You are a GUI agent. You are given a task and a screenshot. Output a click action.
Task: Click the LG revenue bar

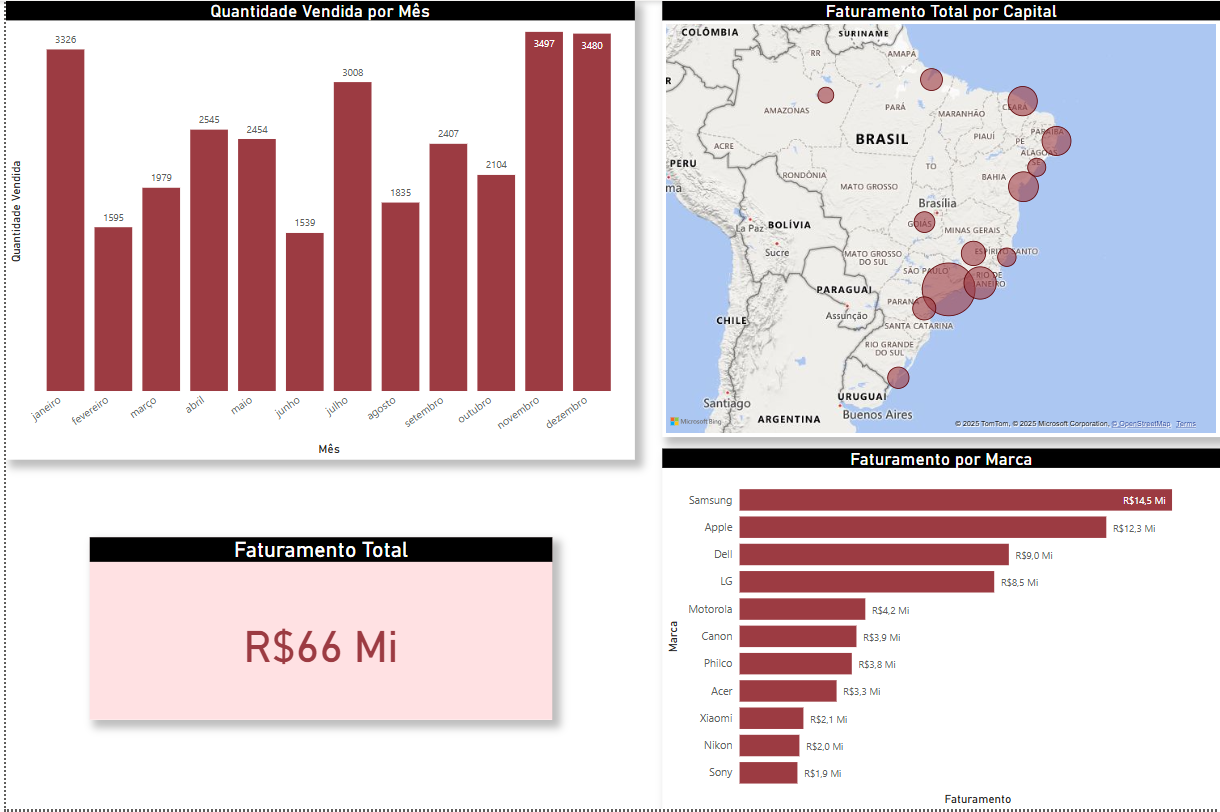coord(867,582)
